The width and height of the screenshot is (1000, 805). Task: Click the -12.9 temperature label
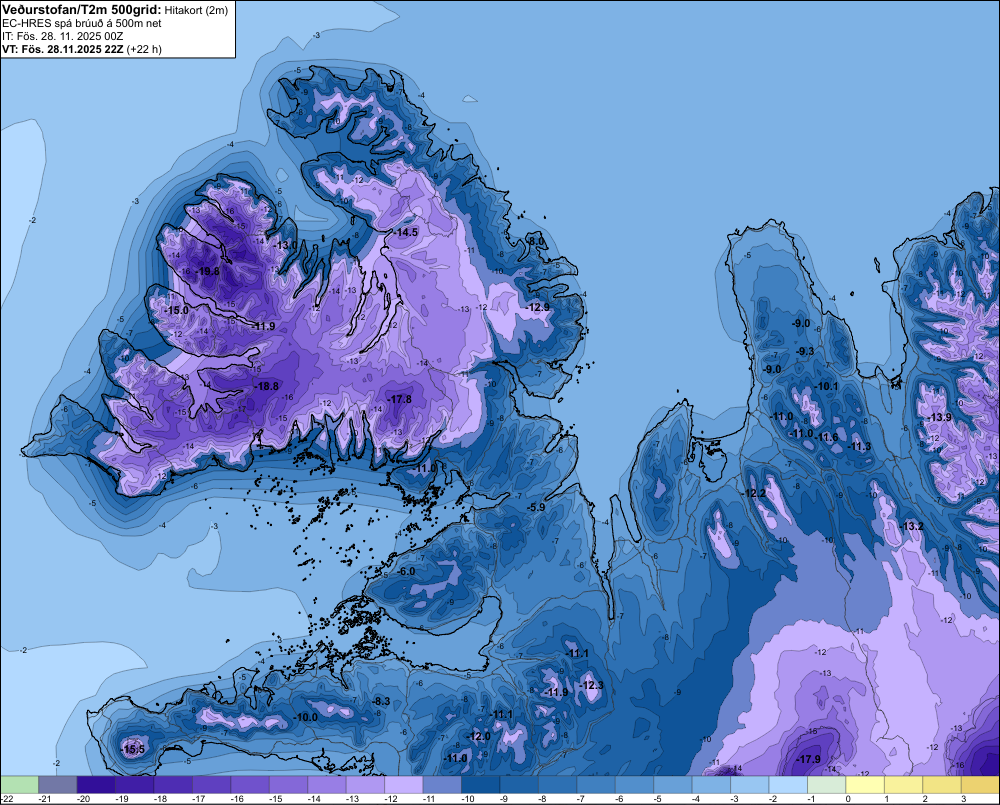pos(538,307)
